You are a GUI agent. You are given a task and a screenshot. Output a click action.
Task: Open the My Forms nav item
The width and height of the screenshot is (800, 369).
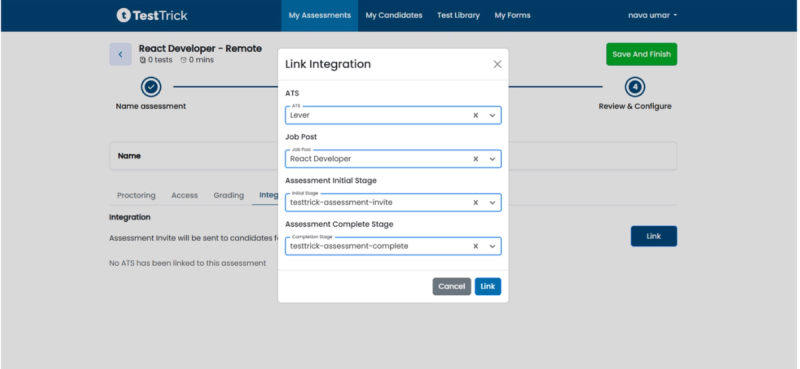coord(512,15)
